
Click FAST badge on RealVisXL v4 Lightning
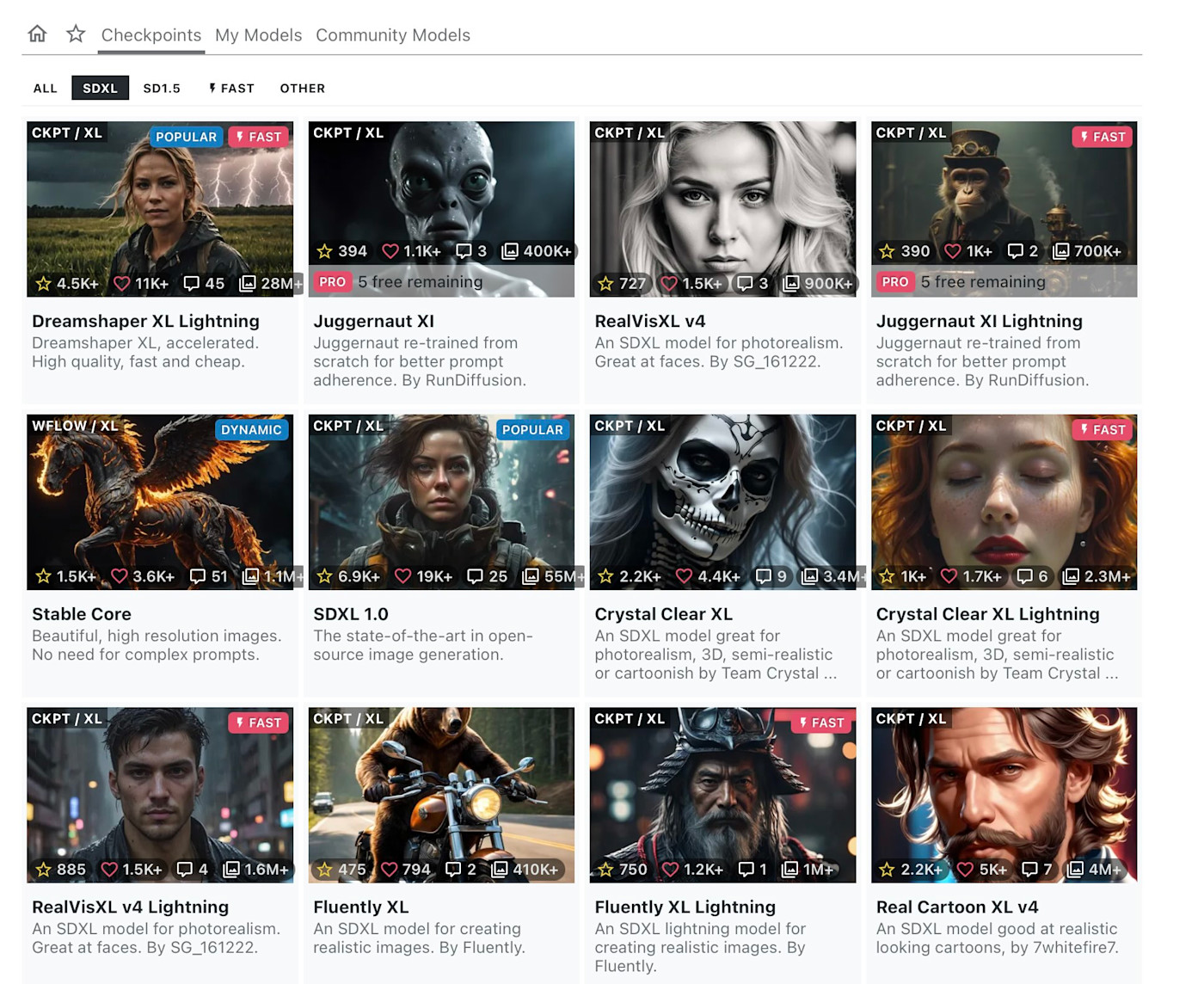pos(259,723)
